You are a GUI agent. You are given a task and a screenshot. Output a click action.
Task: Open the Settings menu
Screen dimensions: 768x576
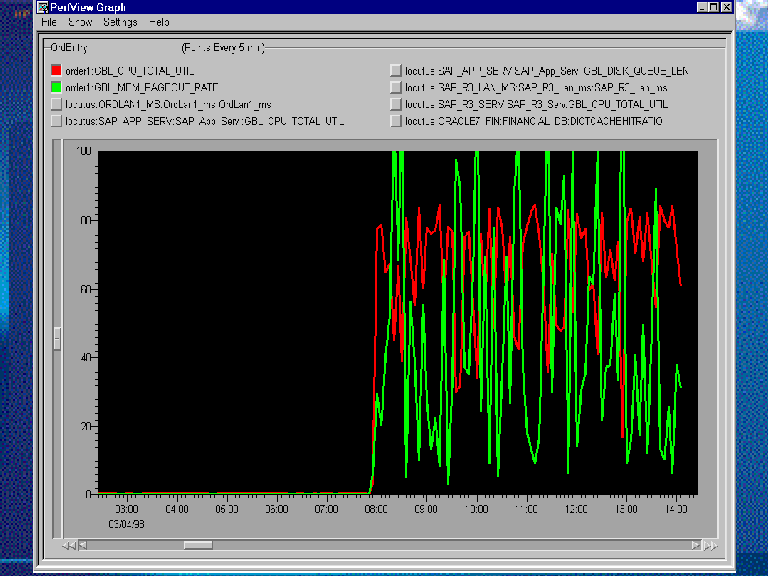click(x=120, y=21)
